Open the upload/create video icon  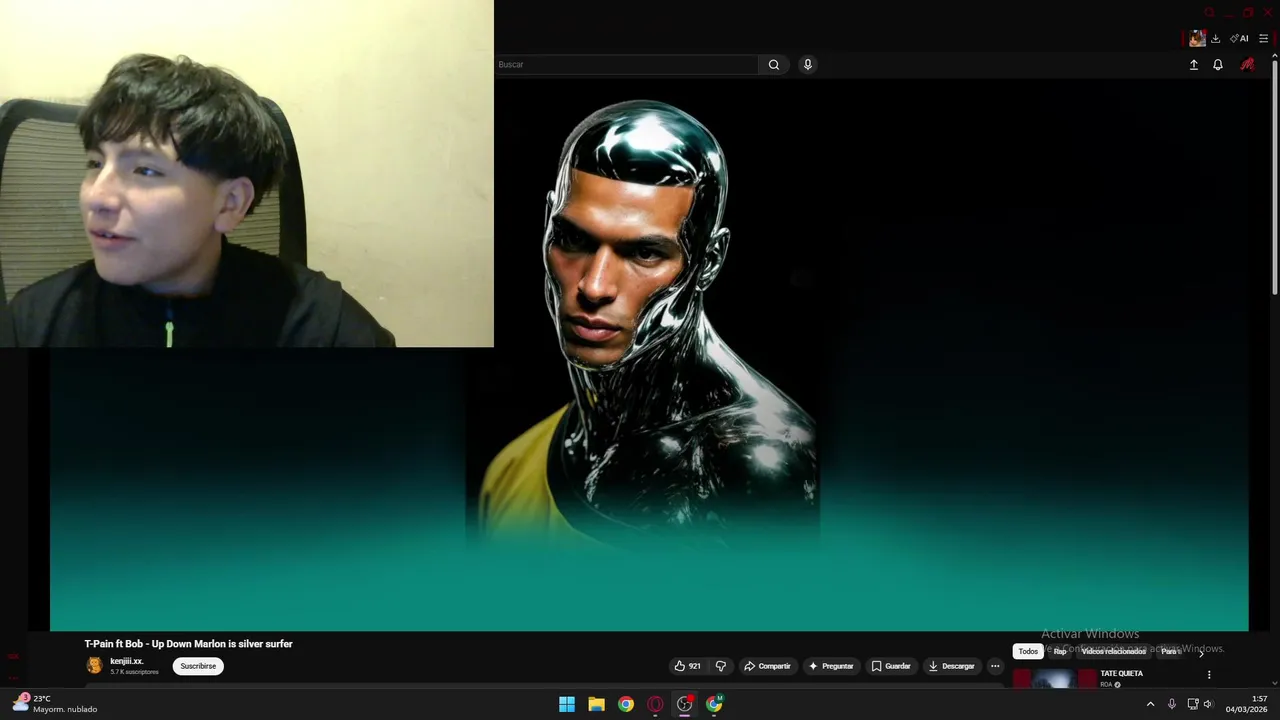click(x=1193, y=64)
